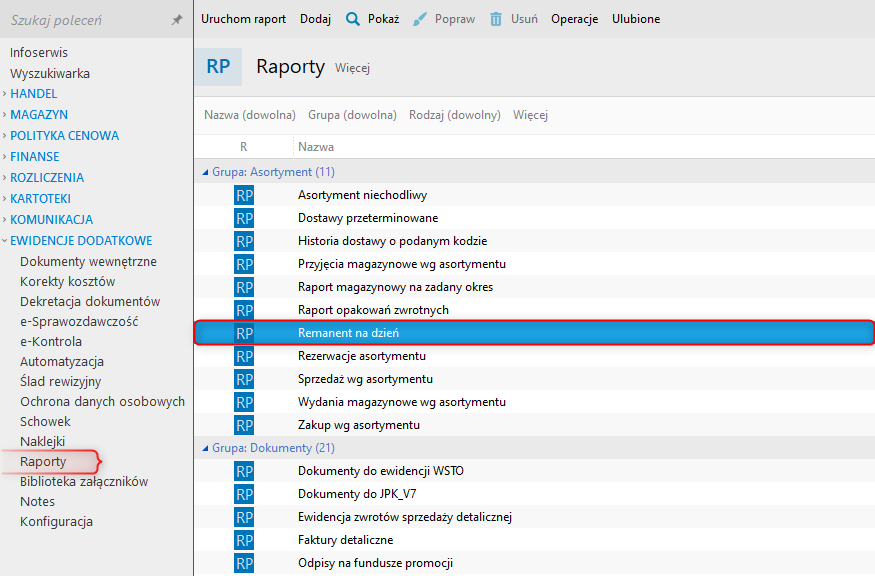This screenshot has height=576, width=875.
Task: Click the pin icon beside the search box
Action: 177,20
